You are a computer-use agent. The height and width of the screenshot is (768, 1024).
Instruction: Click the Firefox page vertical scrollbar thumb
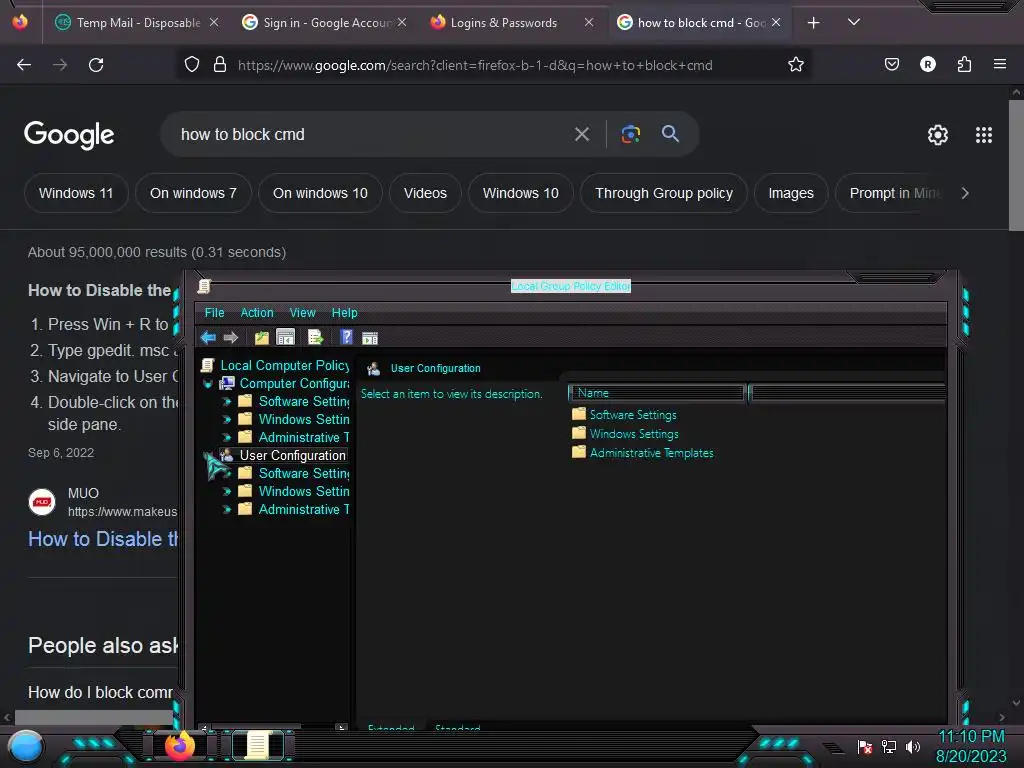click(x=1016, y=165)
